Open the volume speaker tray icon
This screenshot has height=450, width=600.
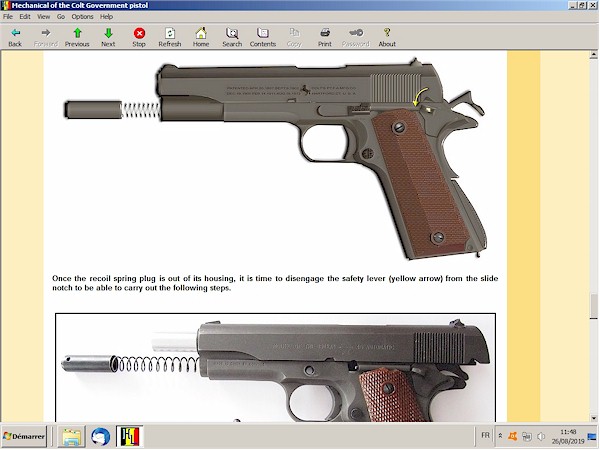pyautogui.click(x=541, y=436)
